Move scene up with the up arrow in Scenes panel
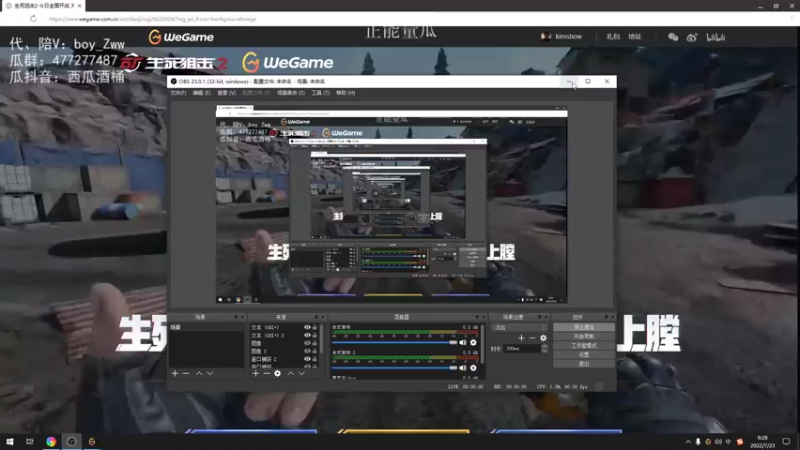 pos(199,373)
